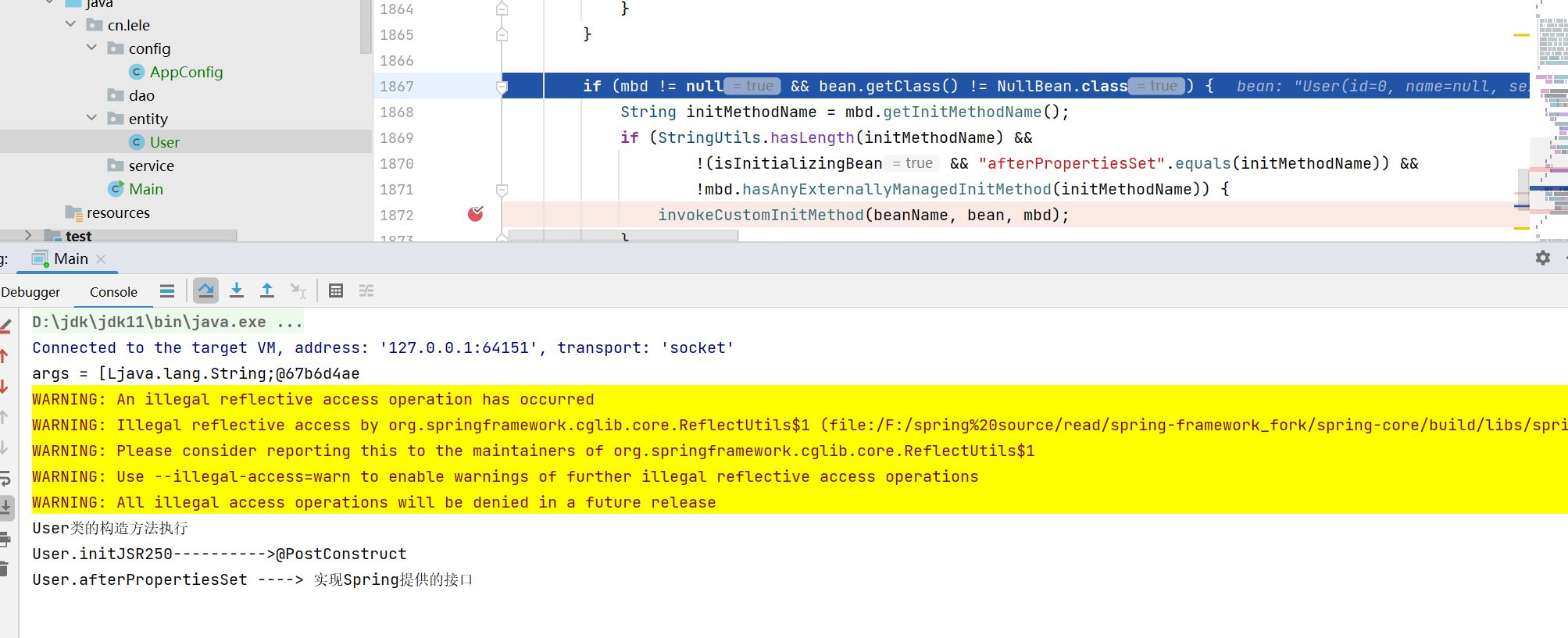Collapse the cn.lele package
Viewport: 1568px width, 638px height.
(x=71, y=24)
